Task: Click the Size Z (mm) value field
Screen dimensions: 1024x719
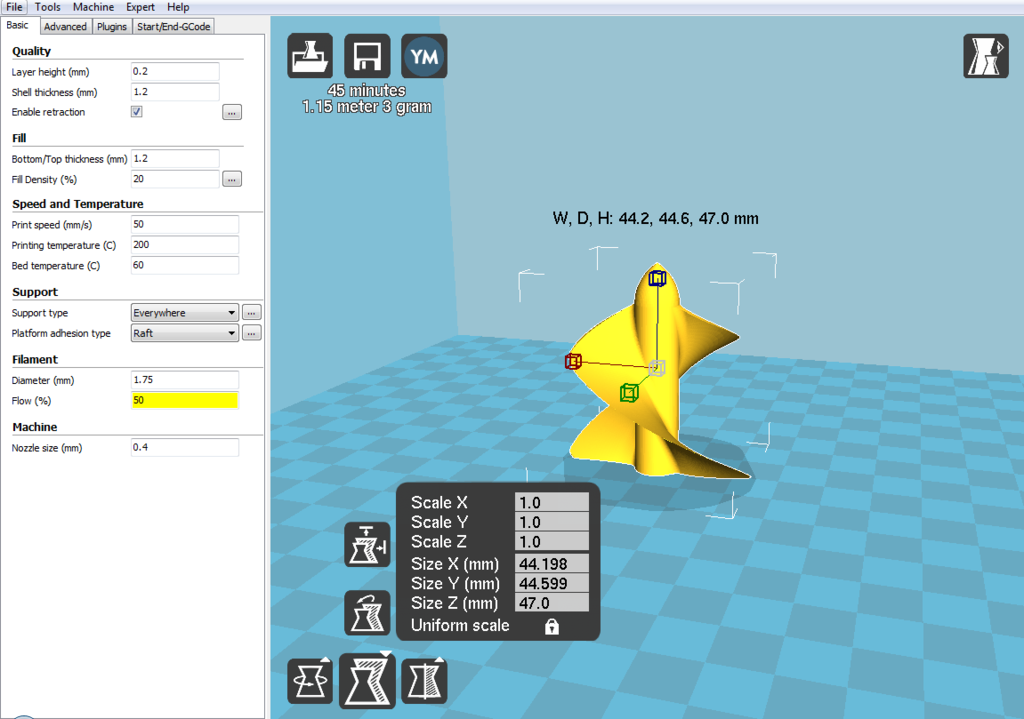Action: tap(551, 603)
